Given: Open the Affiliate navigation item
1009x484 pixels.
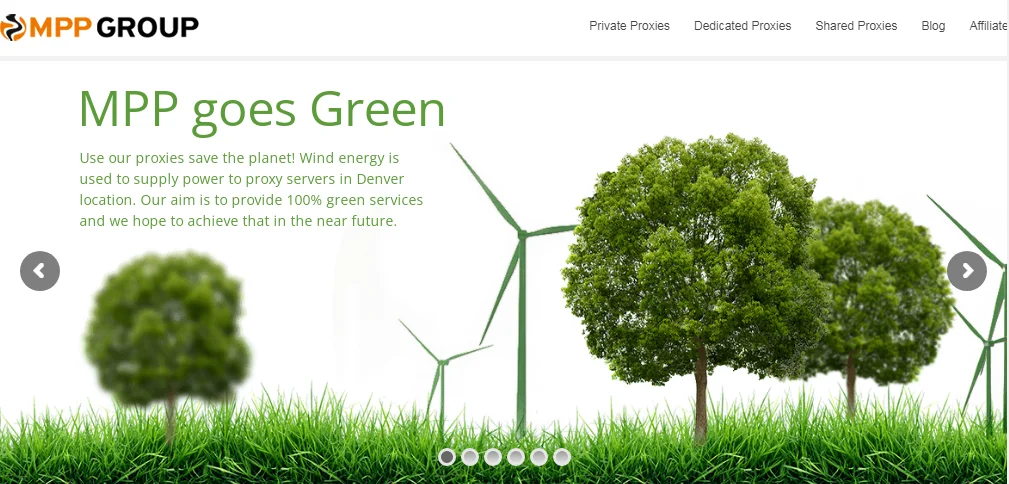Looking at the screenshot, I should pos(989,26).
